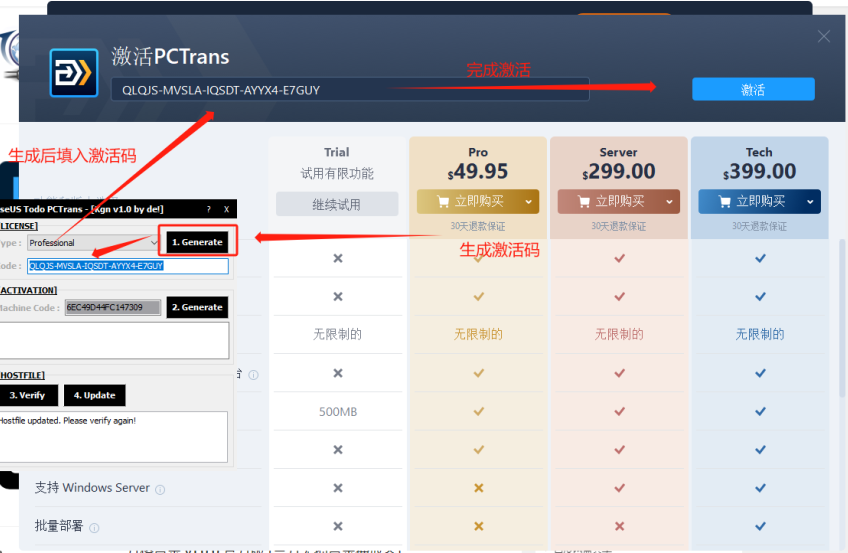Click the Machine Code field in keygen

(x=113, y=307)
